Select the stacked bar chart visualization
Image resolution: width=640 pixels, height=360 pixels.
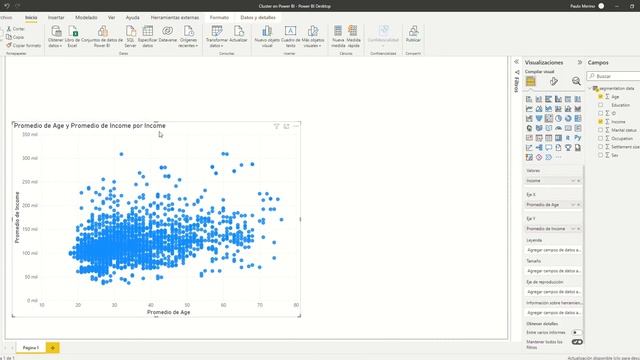[x=529, y=99]
